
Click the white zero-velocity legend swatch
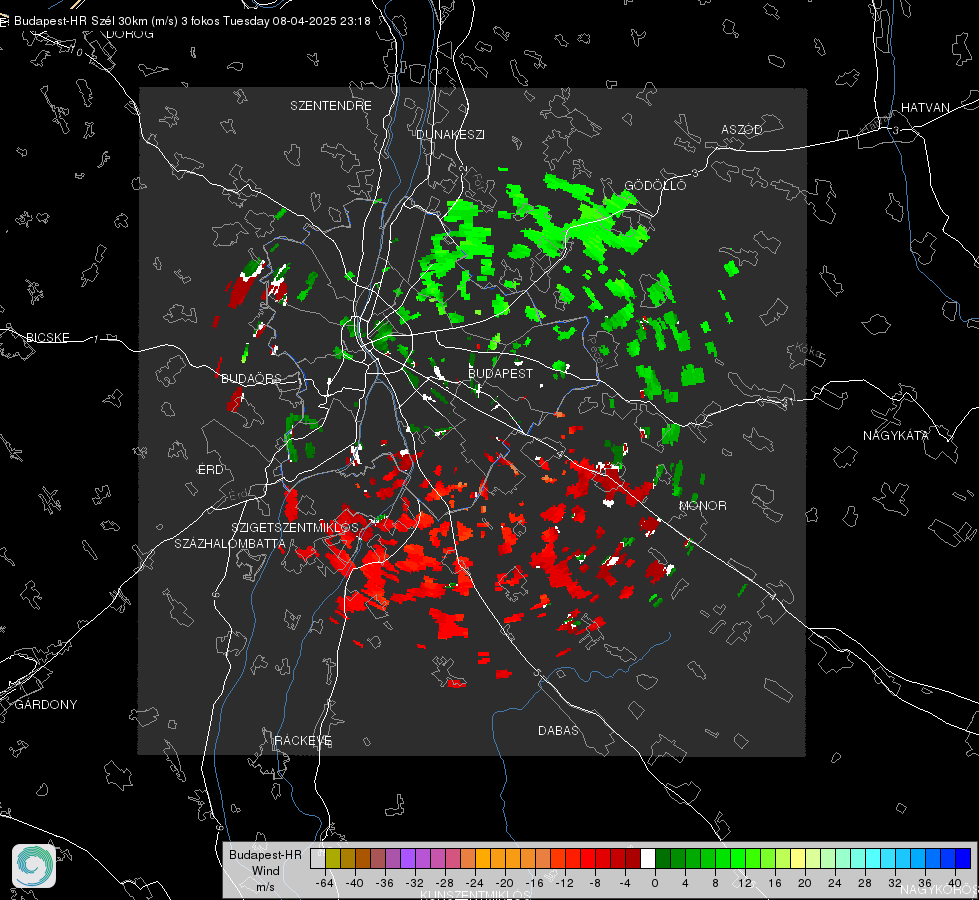[x=648, y=859]
